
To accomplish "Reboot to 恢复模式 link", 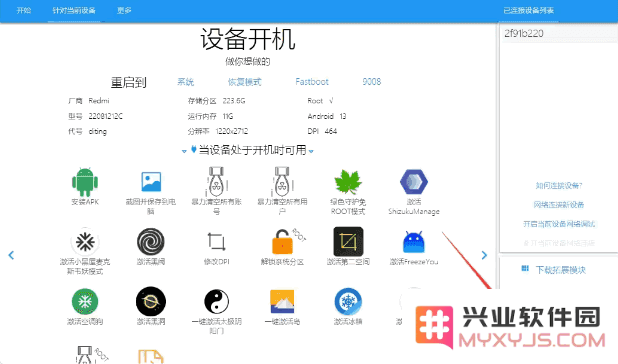I will pyautogui.click(x=245, y=82).
